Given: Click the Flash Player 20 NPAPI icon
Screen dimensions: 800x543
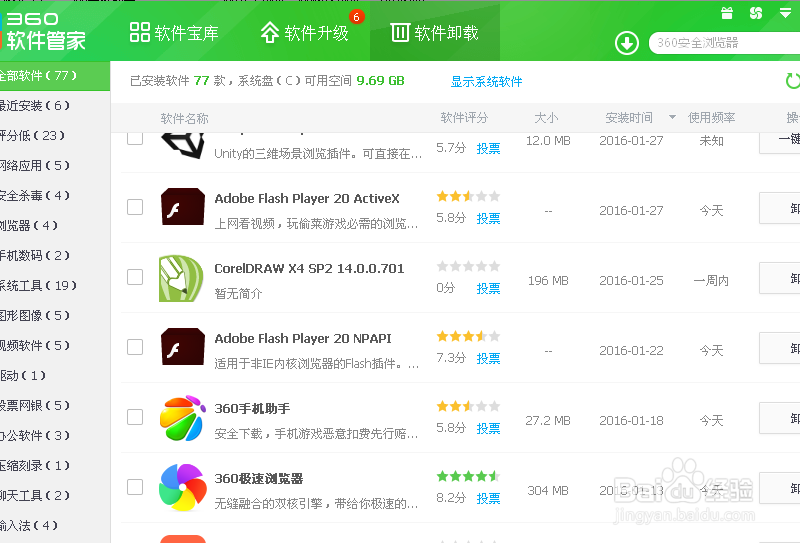Looking at the screenshot, I should point(183,347).
